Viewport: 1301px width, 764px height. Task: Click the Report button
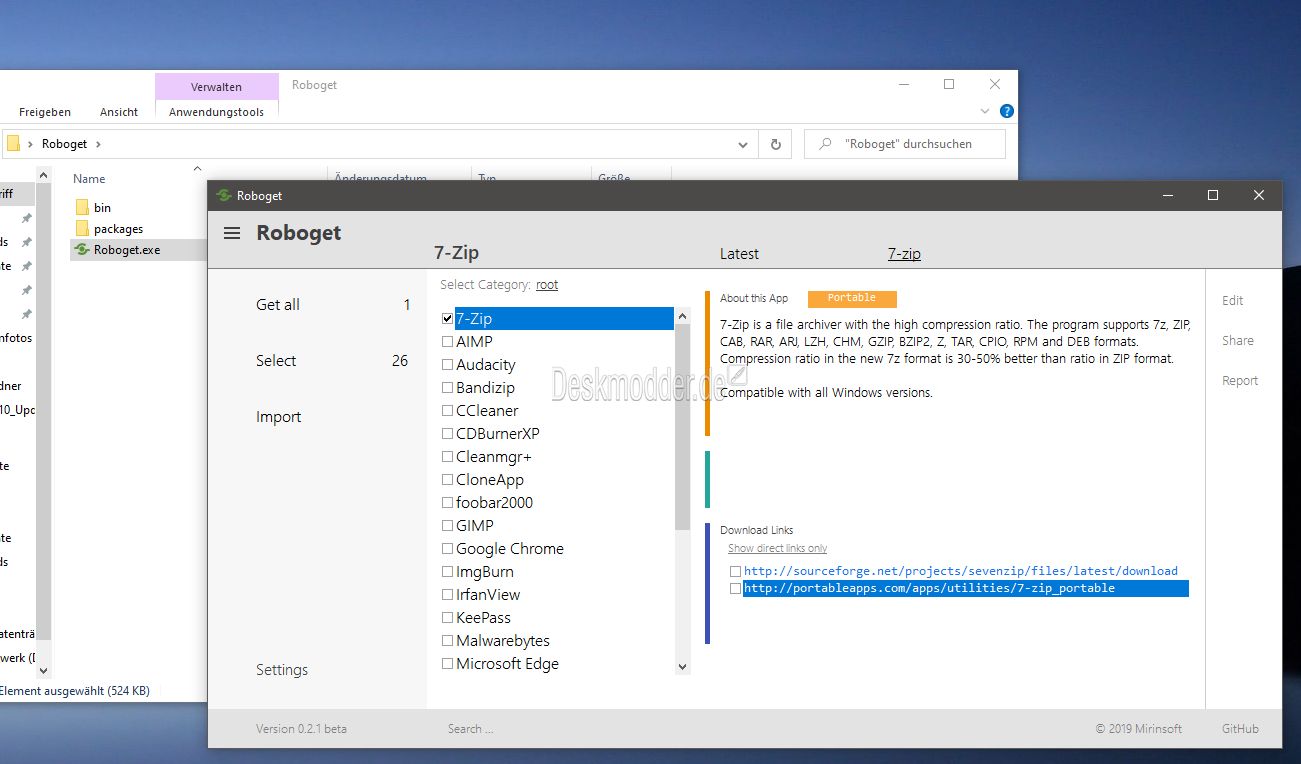pyautogui.click(x=1240, y=380)
